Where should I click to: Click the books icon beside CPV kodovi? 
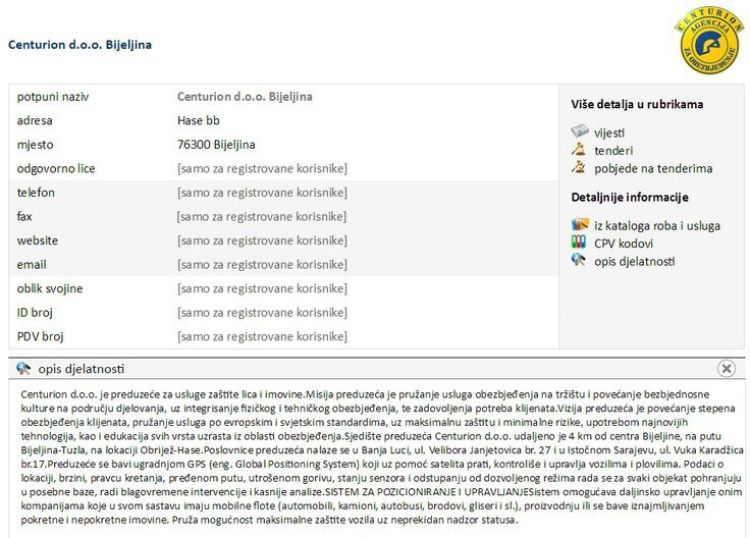[578, 243]
